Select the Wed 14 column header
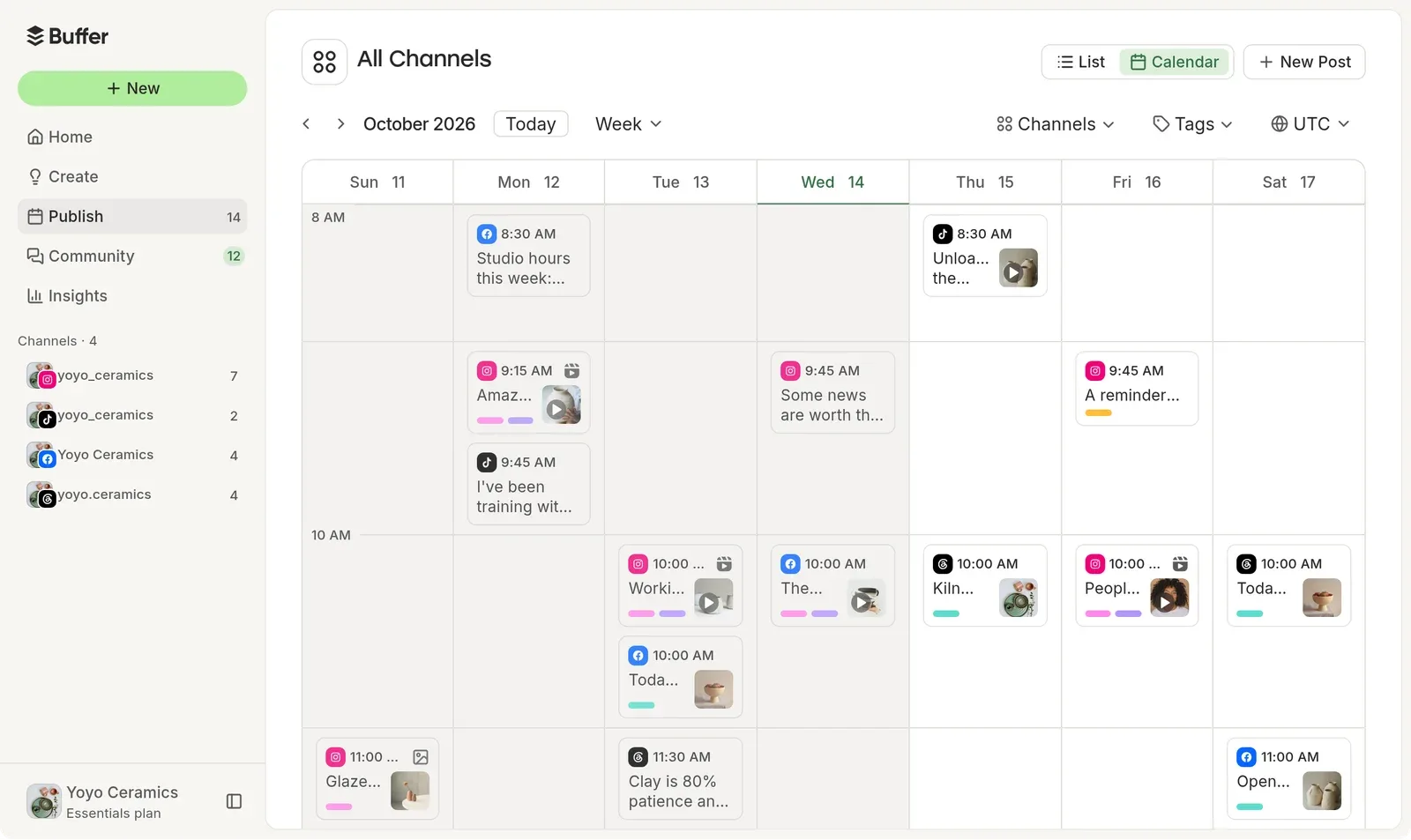Image resolution: width=1411 pixels, height=840 pixels. tap(832, 182)
